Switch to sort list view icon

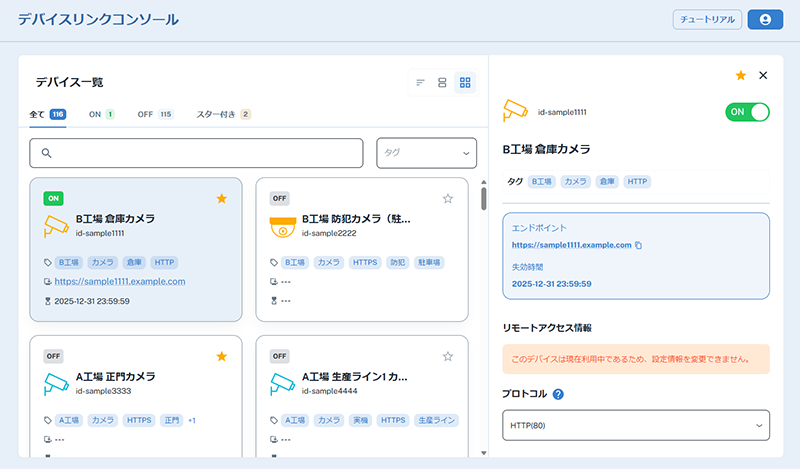(x=421, y=82)
